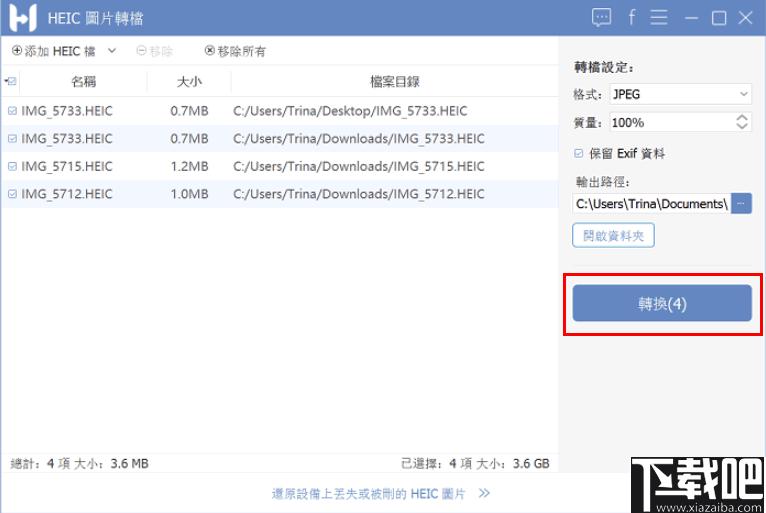
Task: Select file name IMG_5715.HEIC
Action: tap(67, 167)
